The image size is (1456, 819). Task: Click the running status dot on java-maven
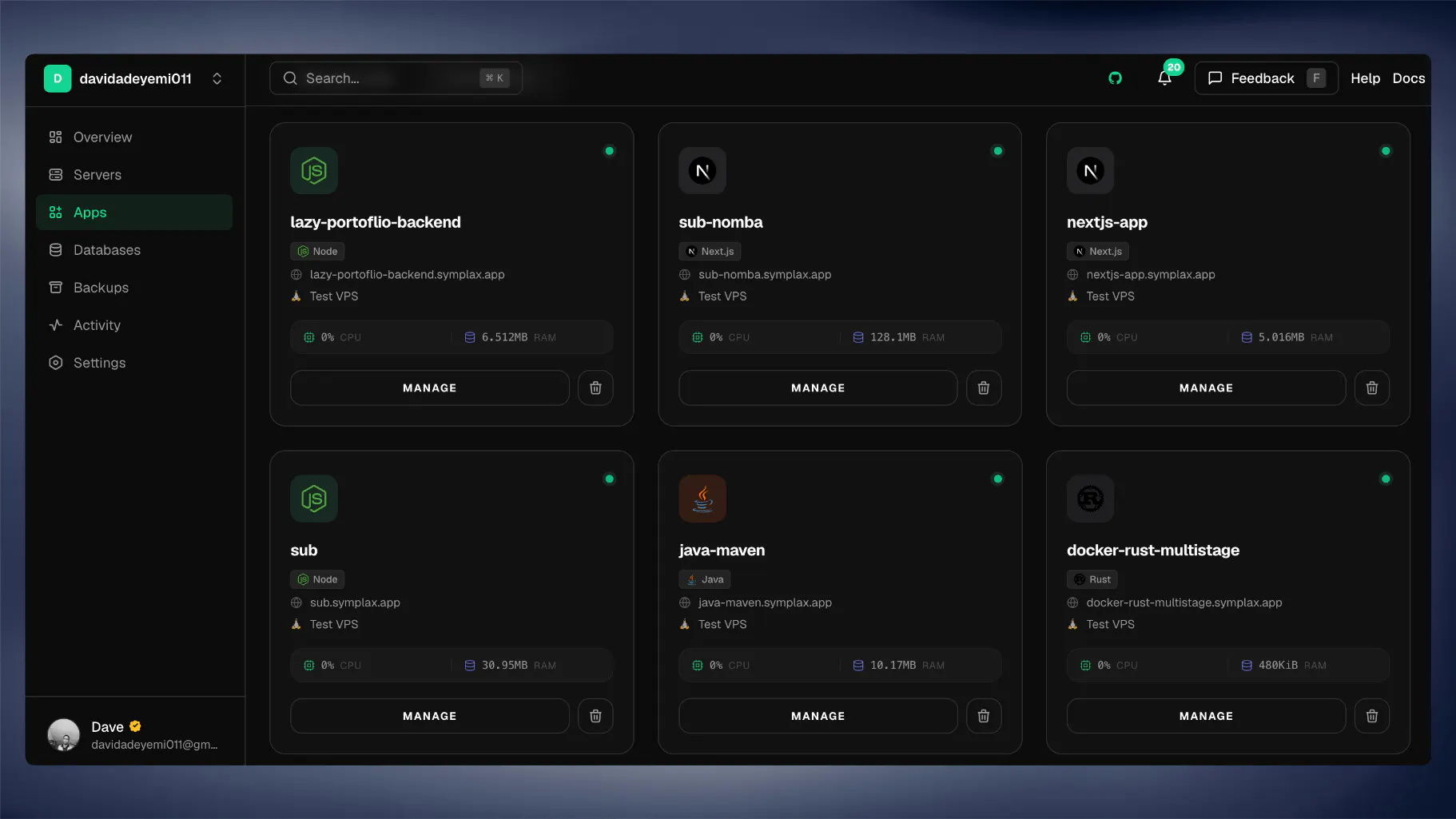tap(997, 479)
